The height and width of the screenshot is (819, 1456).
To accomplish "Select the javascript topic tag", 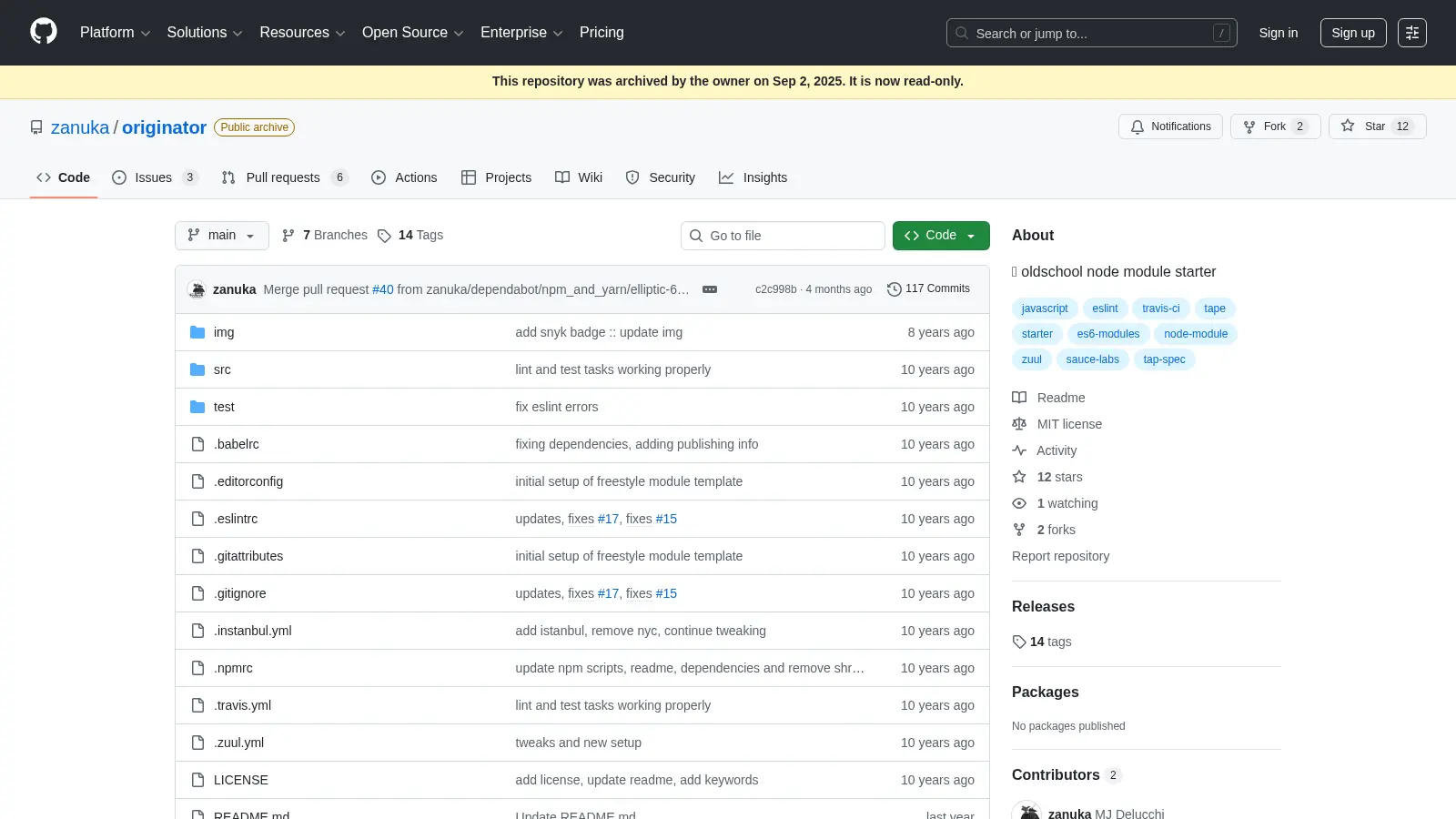I will click(x=1045, y=308).
